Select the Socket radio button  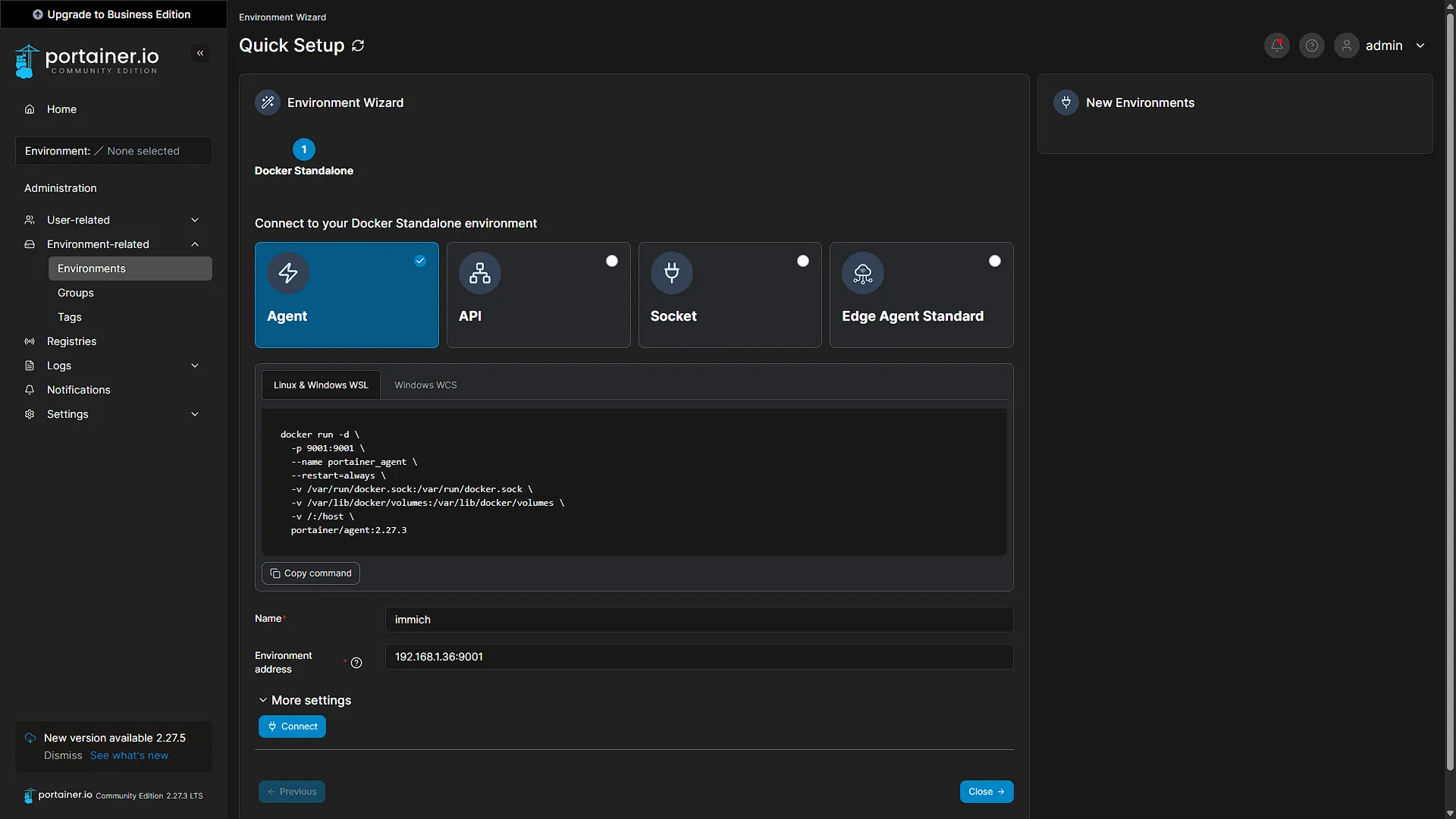803,261
